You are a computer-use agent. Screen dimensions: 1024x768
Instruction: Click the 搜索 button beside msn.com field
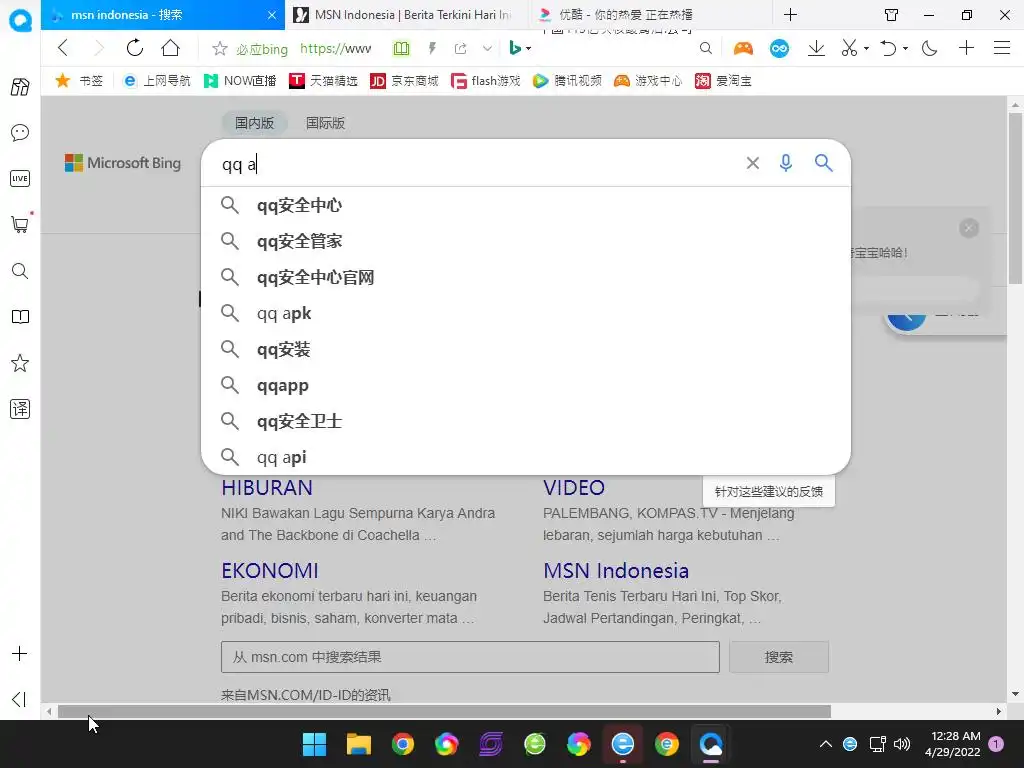[x=778, y=657]
